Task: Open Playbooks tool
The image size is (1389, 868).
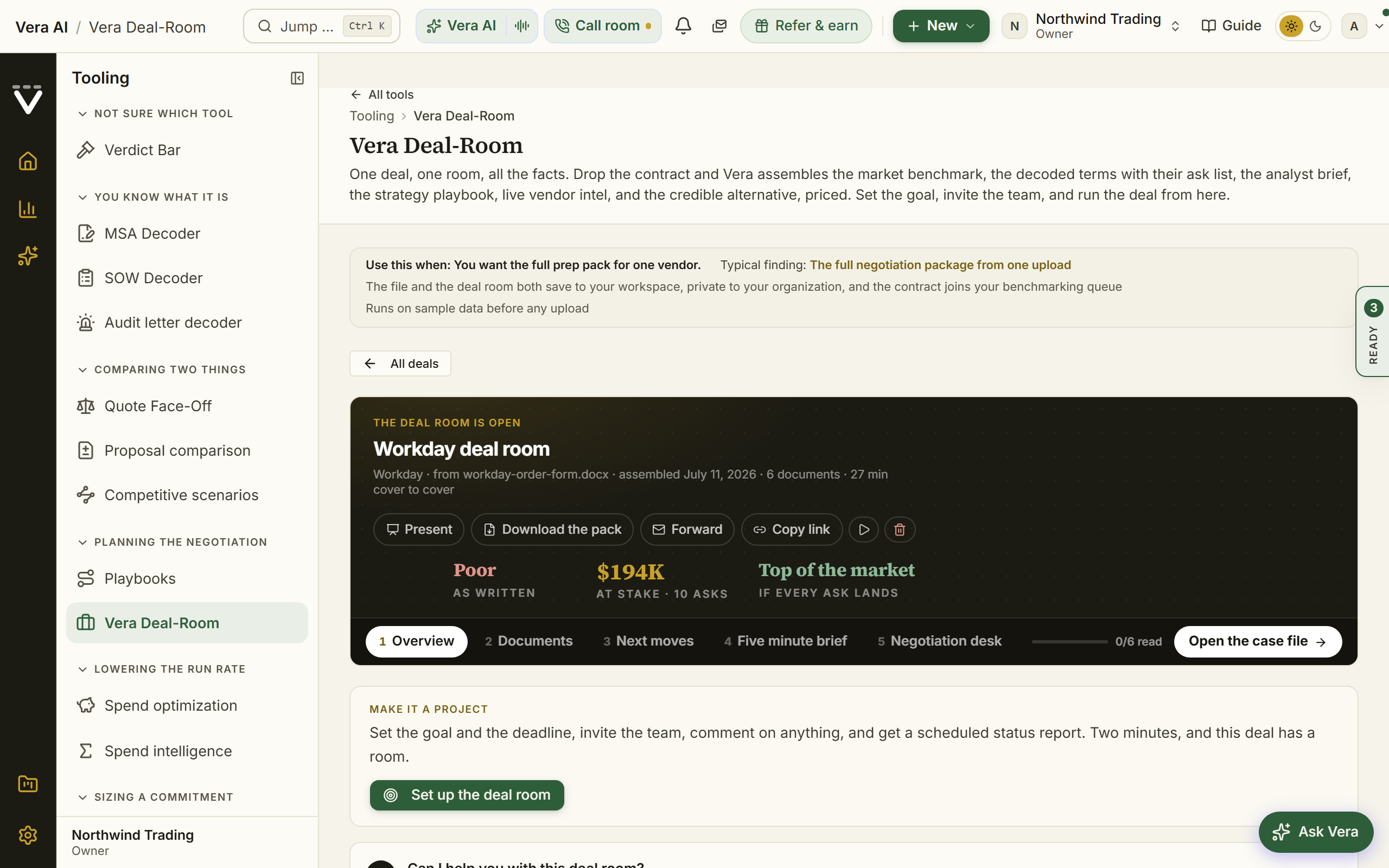Action: coord(187,579)
